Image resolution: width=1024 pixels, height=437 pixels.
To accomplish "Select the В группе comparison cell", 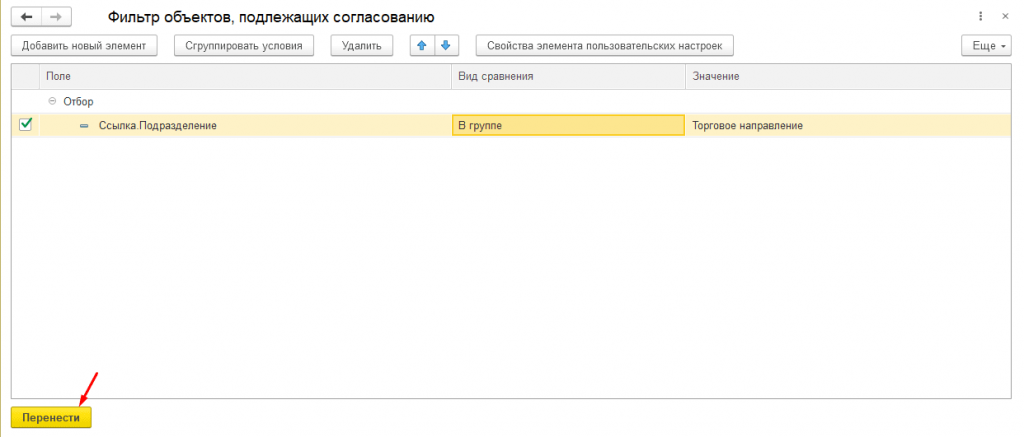I will [x=568, y=125].
